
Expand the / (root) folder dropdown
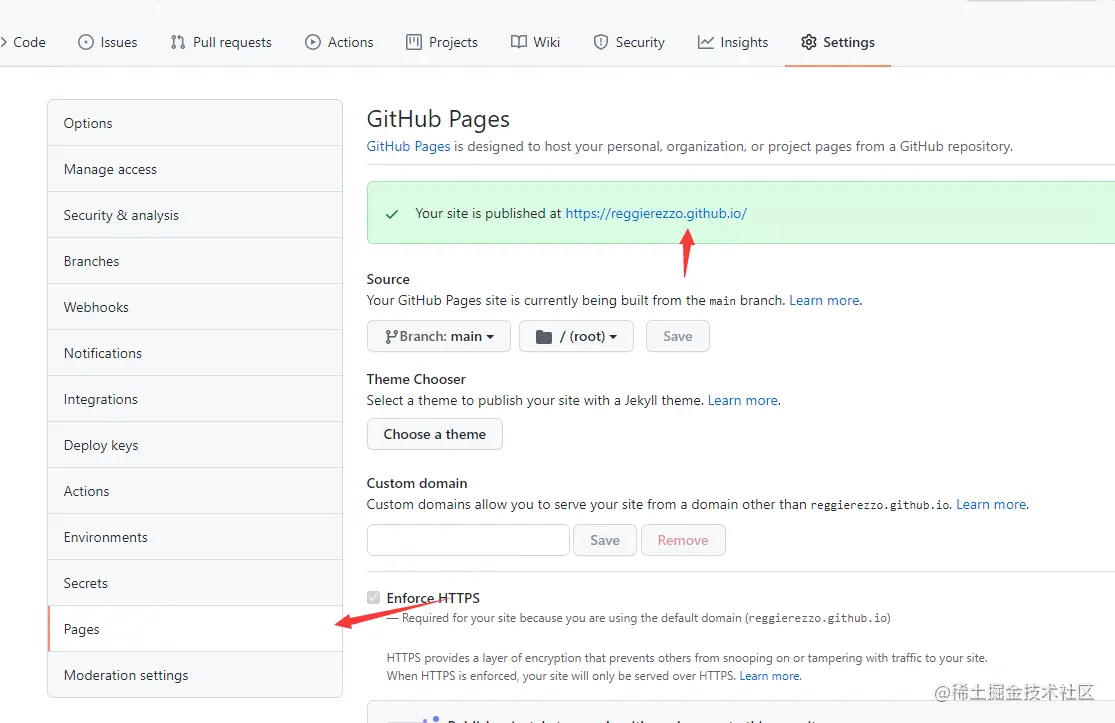click(576, 336)
